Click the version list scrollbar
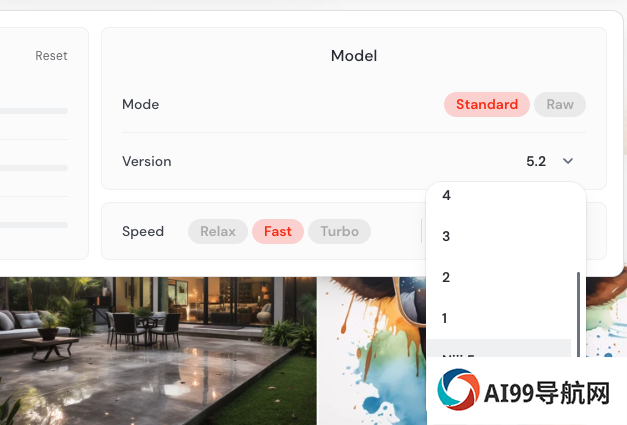 coord(578,314)
